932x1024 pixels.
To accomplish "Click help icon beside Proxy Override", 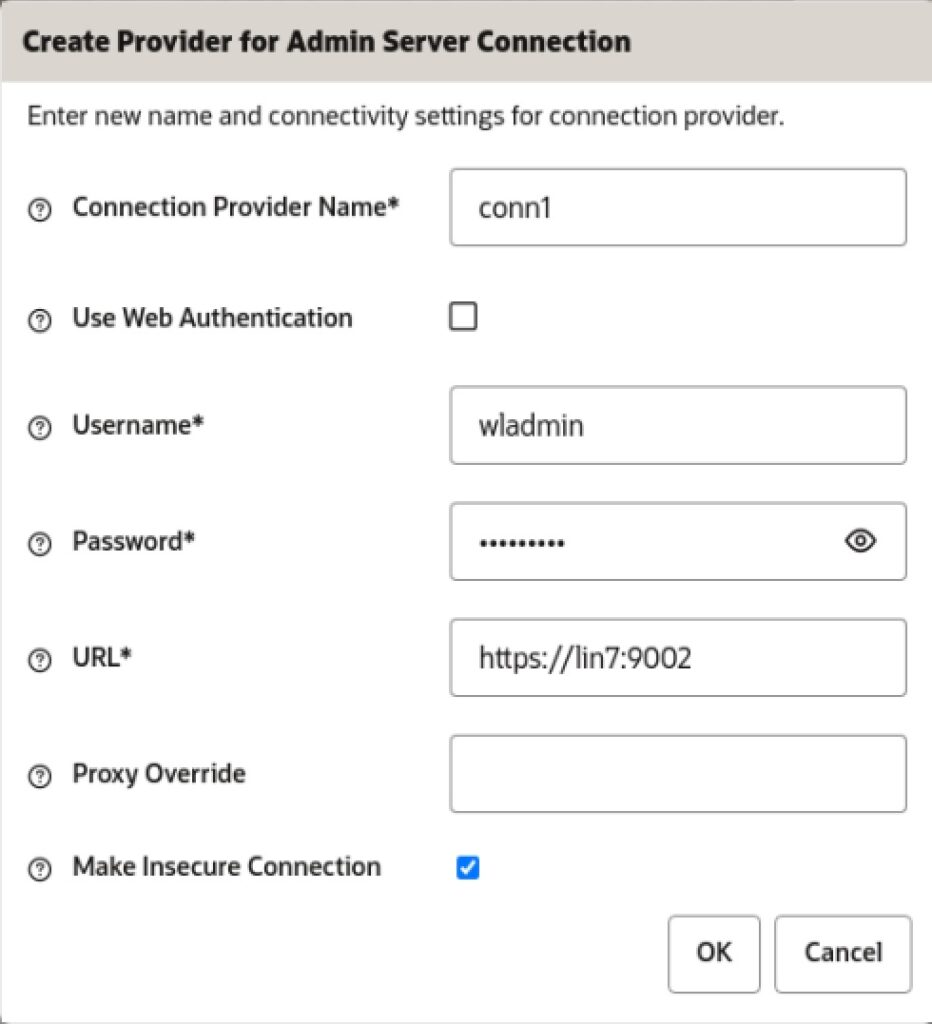I will pyautogui.click(x=40, y=776).
